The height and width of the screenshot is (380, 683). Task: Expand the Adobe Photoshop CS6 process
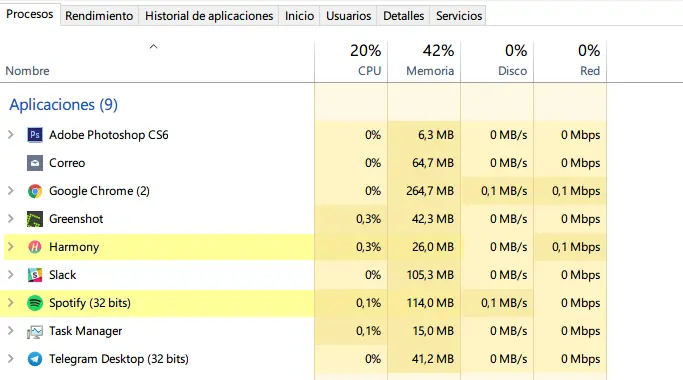click(11, 135)
